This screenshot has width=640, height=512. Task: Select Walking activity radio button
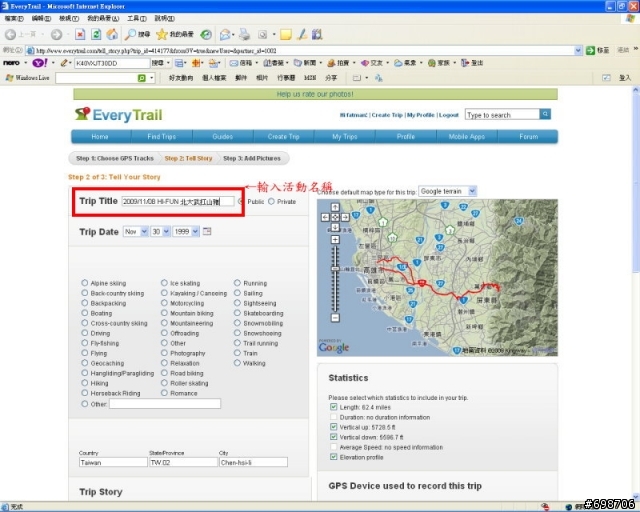coord(237,363)
